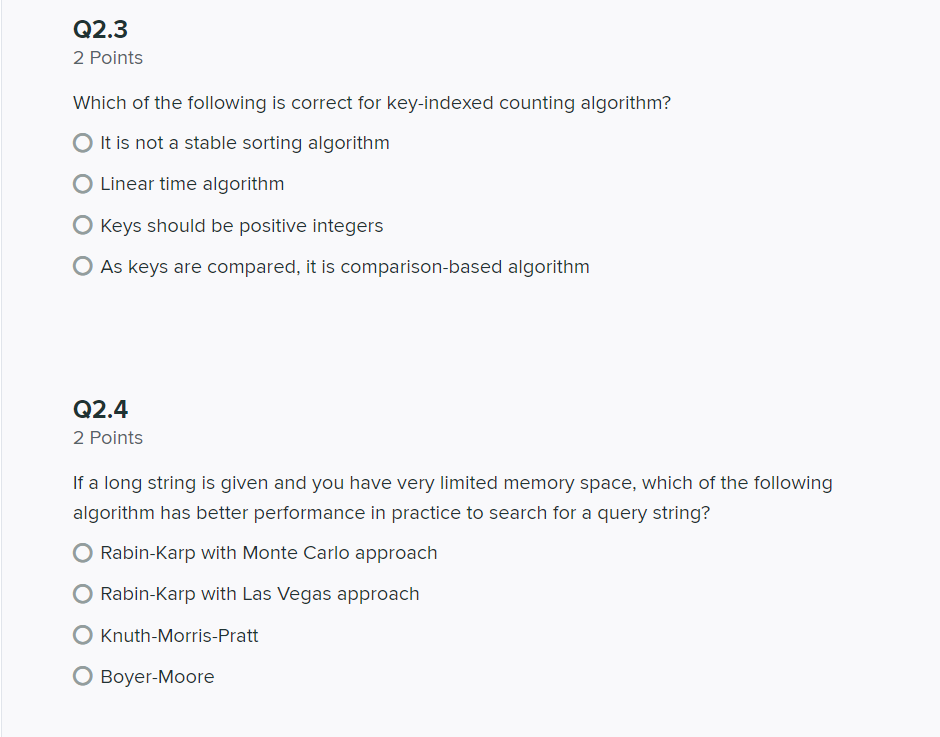Click the stable sorting algorithm answer text
Image resolution: width=940 pixels, height=737 pixels.
[x=244, y=142]
